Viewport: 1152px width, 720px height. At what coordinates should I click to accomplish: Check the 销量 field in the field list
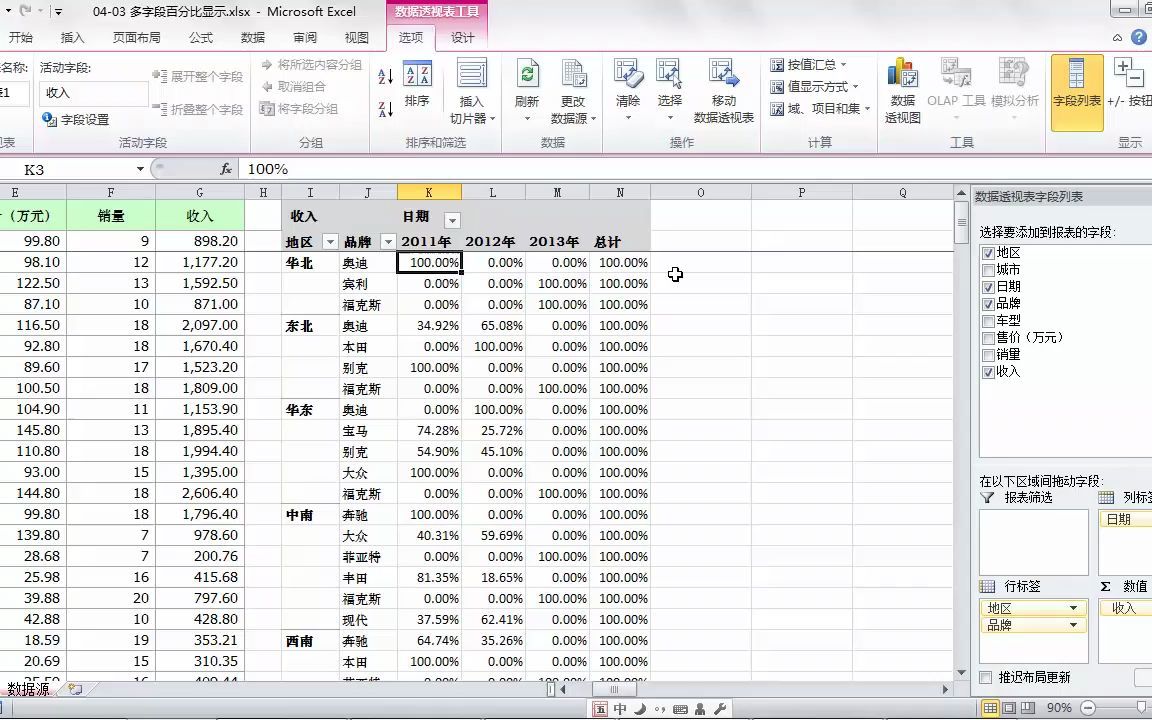(x=988, y=354)
